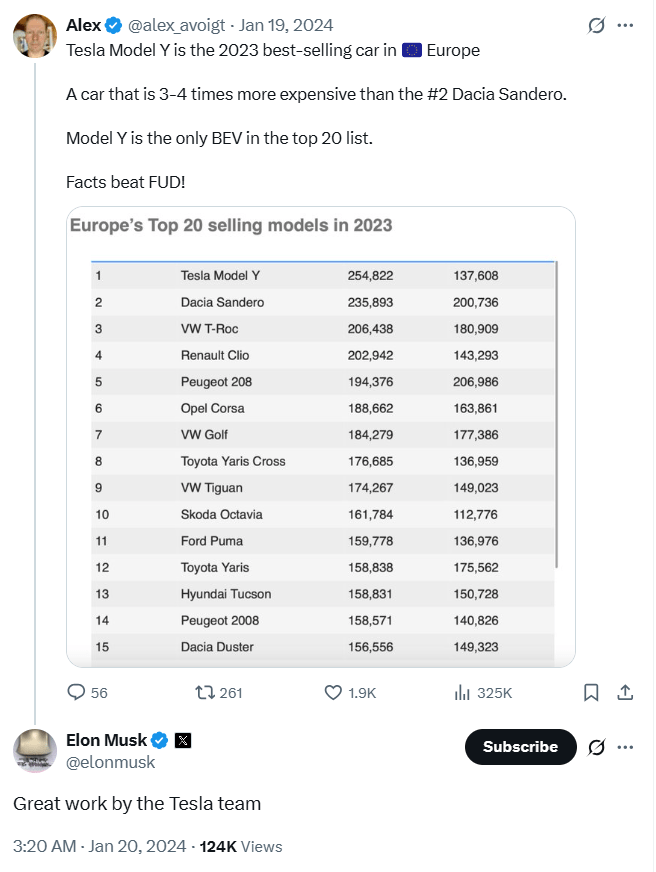Click Grok icon beside Subscribe button
Screen dimensions: 656x872
[x=596, y=747]
